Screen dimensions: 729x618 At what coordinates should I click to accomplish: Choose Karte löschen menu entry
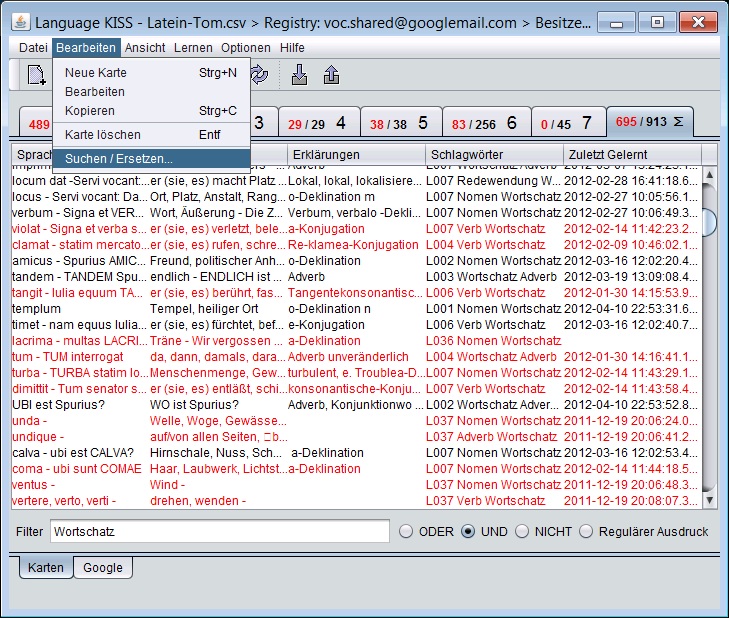point(152,135)
